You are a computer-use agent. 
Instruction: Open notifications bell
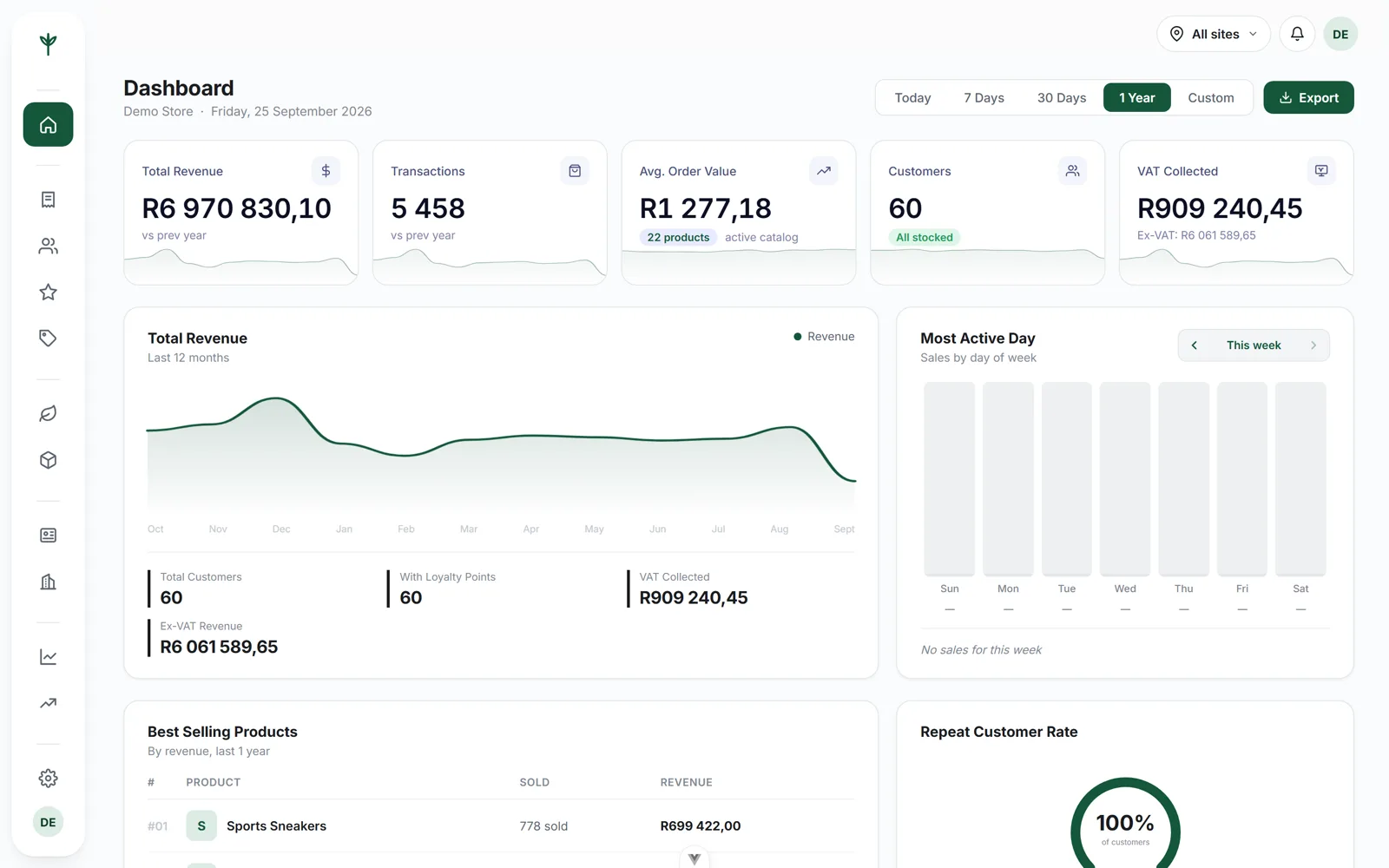1297,34
